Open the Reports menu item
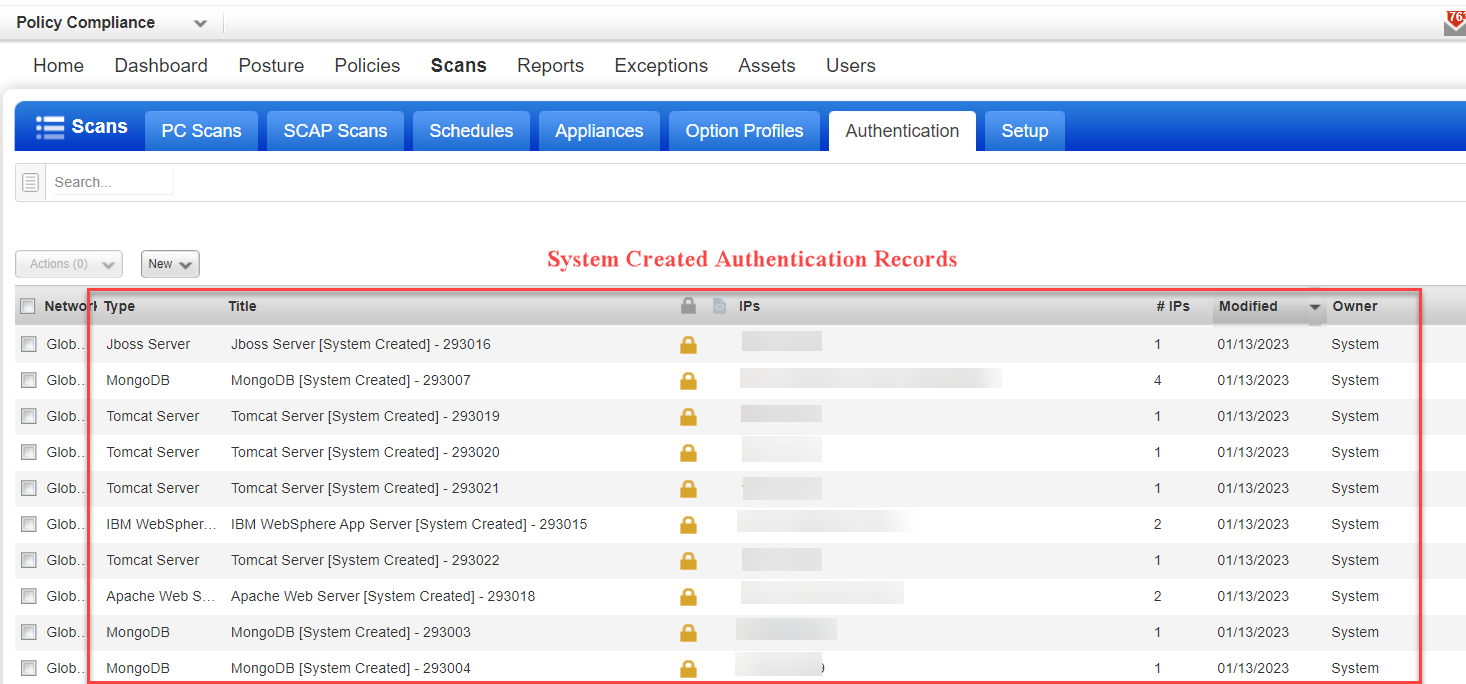Screen dimensions: 1466x684 point(550,65)
